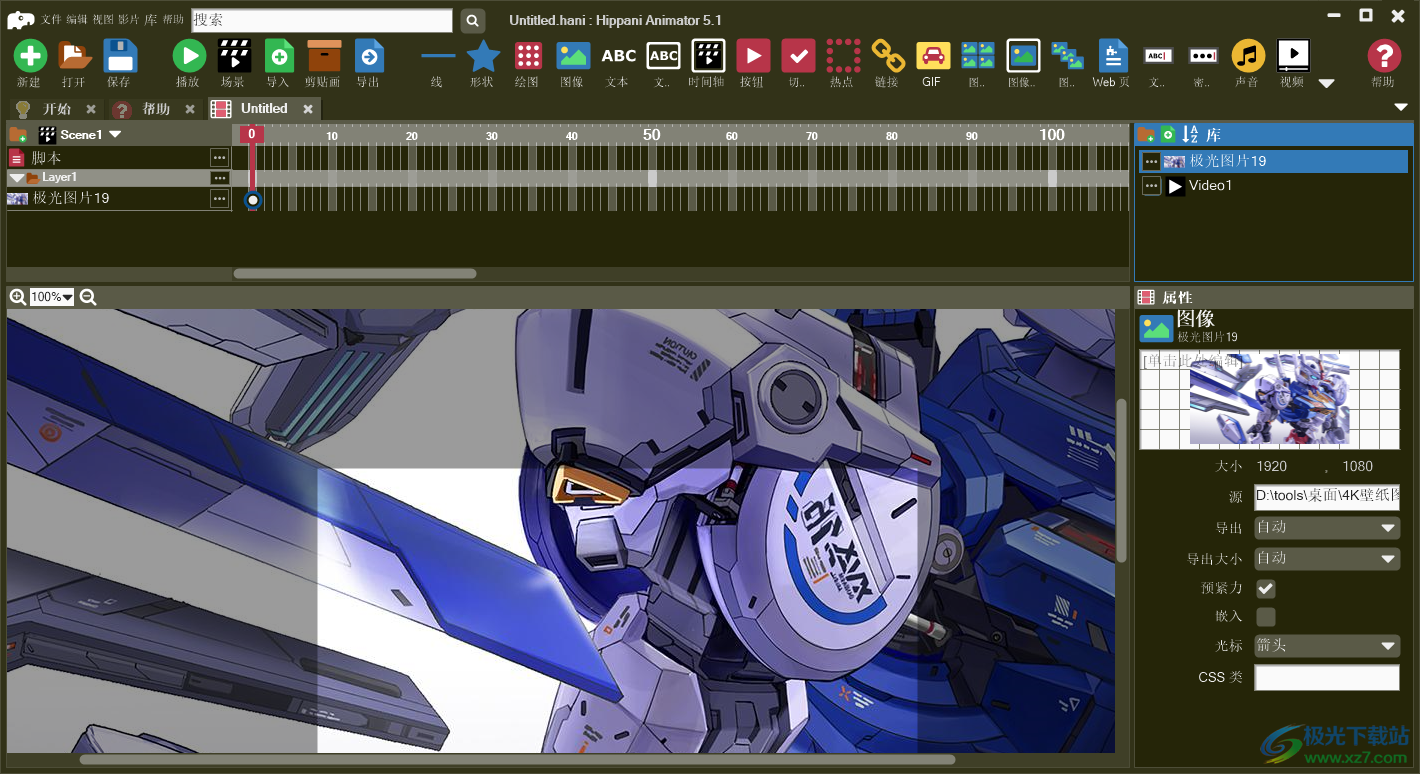The width and height of the screenshot is (1420, 774).
Task: Add a 时间轴 (Timeline) element
Action: [x=708, y=56]
